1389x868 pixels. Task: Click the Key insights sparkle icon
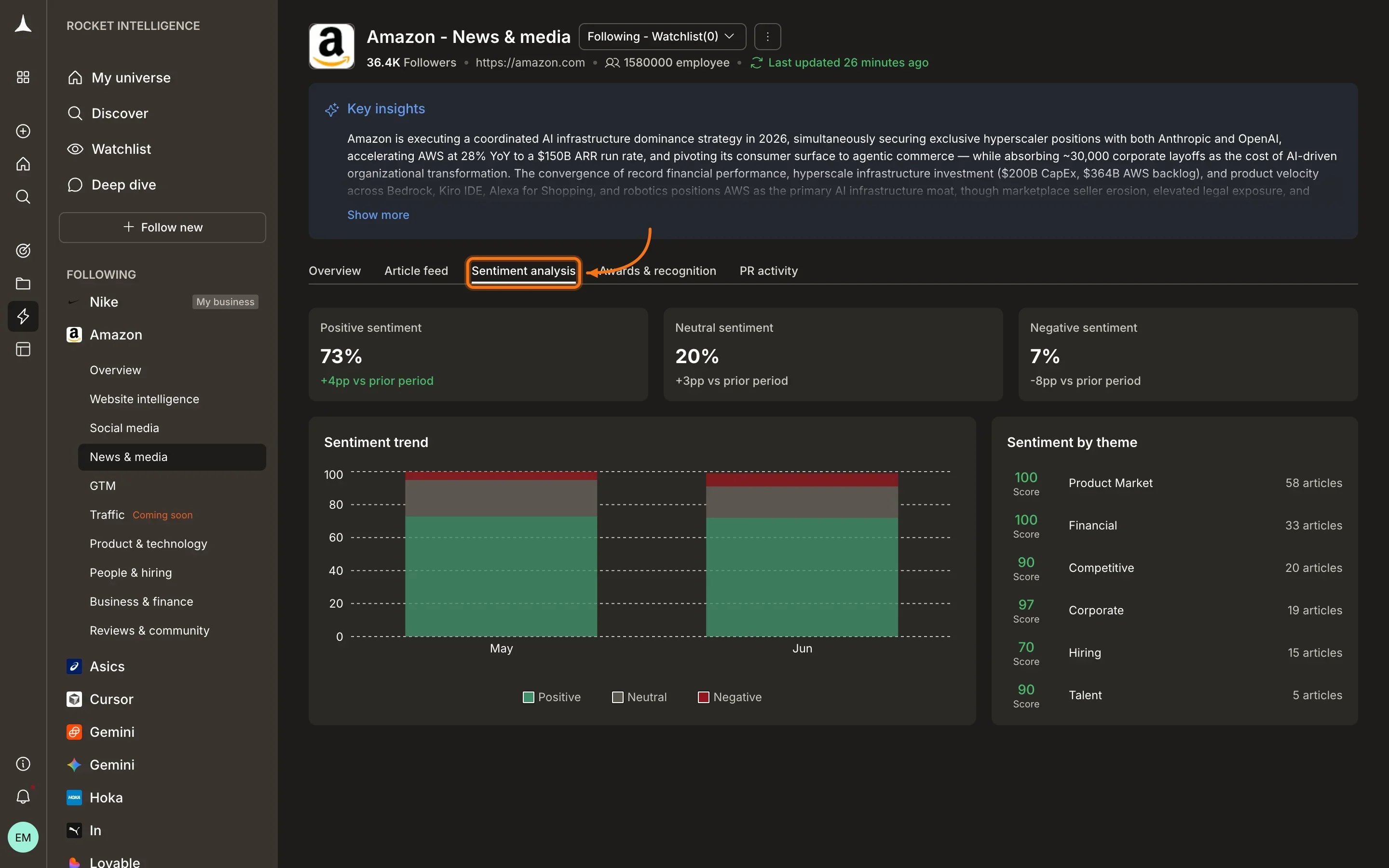(x=332, y=109)
